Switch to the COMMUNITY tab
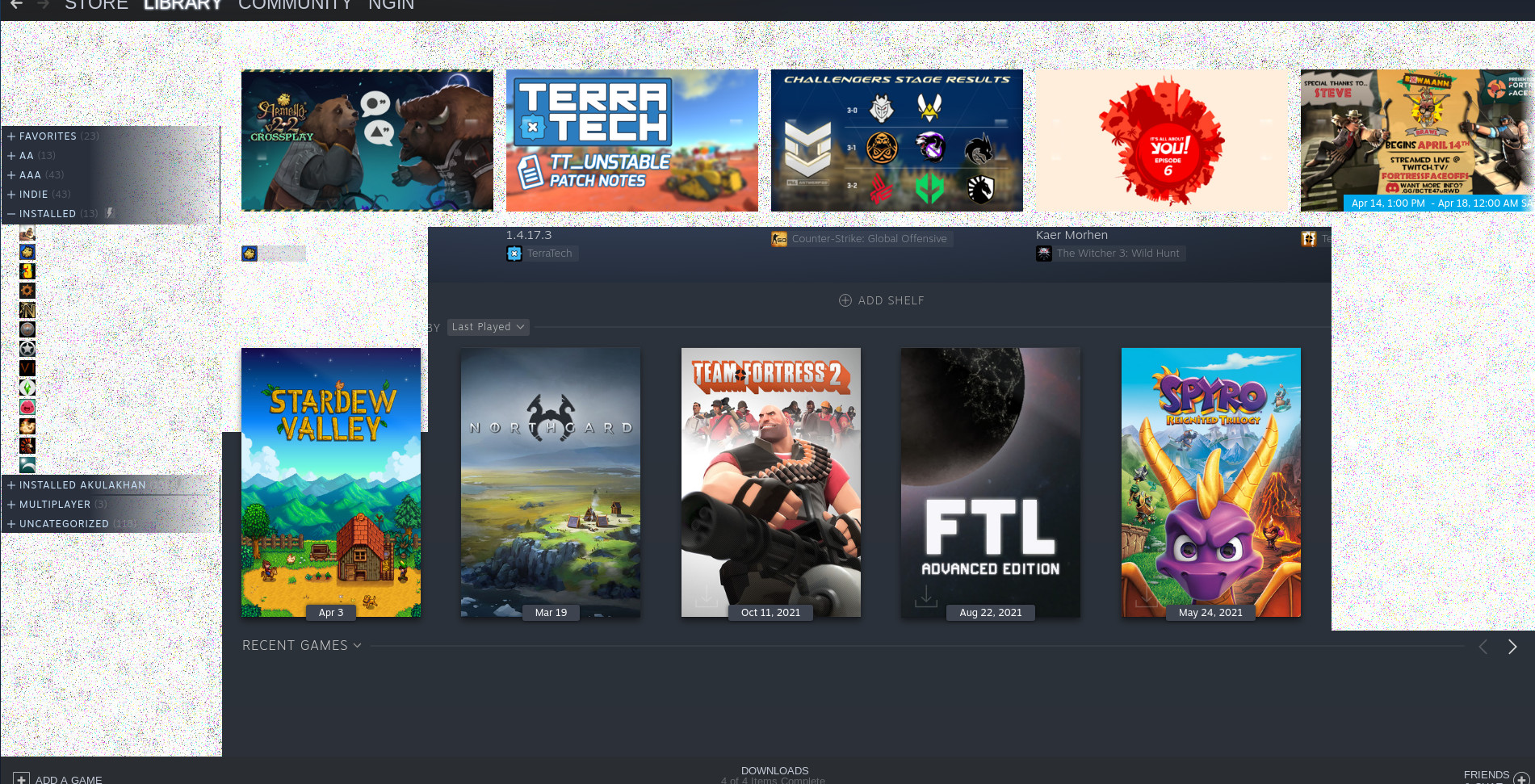 pos(295,5)
